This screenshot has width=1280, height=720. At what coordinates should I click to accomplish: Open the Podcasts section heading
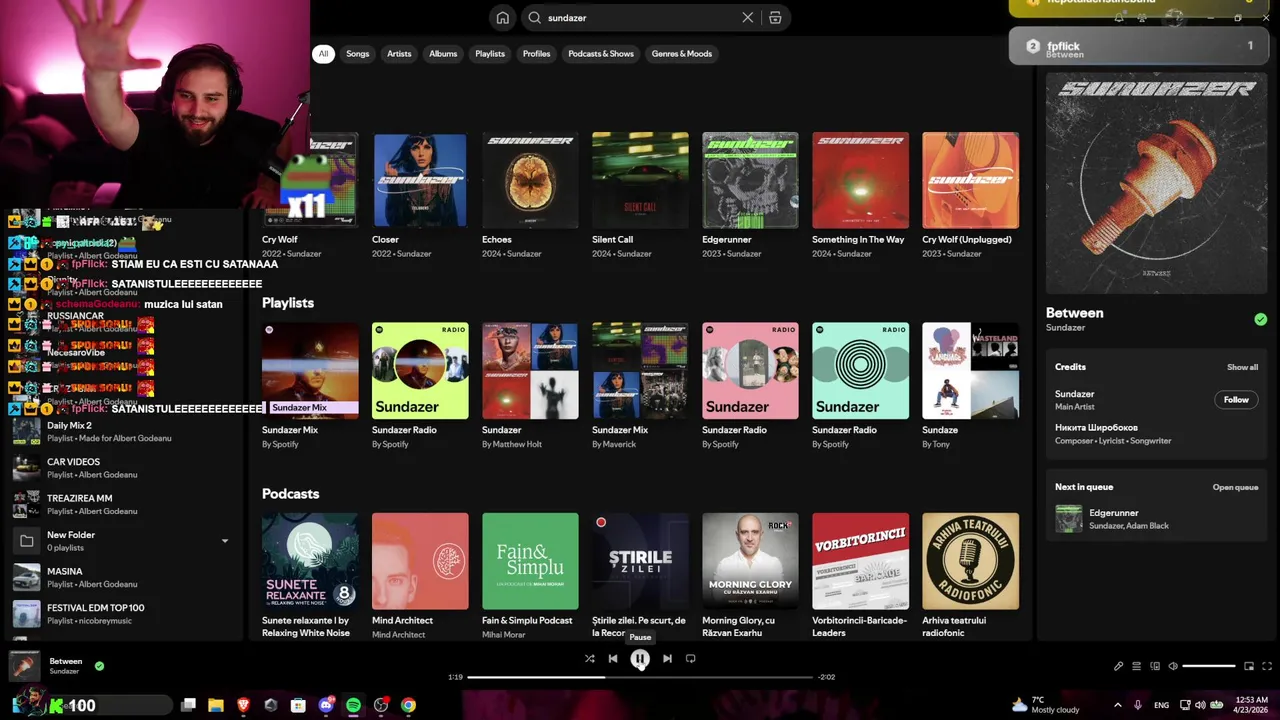pos(291,494)
